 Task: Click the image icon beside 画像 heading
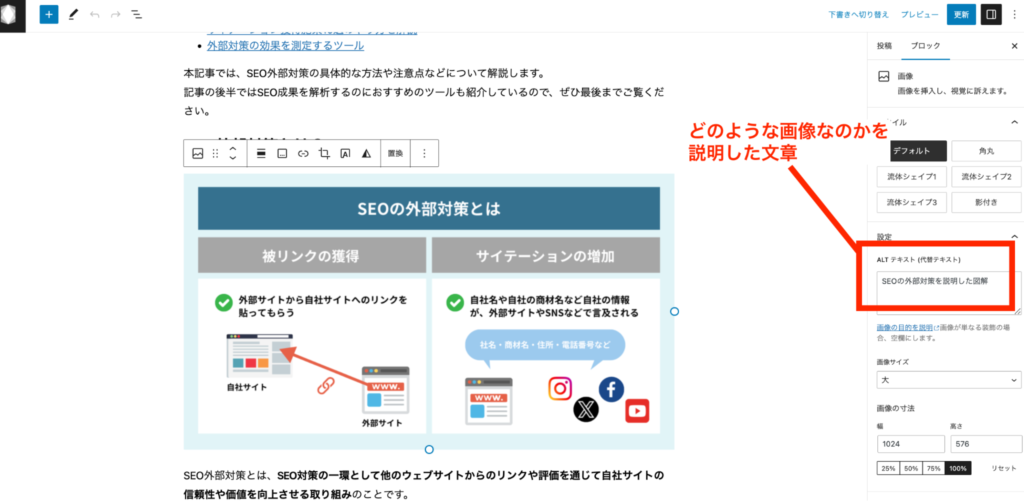[884, 76]
